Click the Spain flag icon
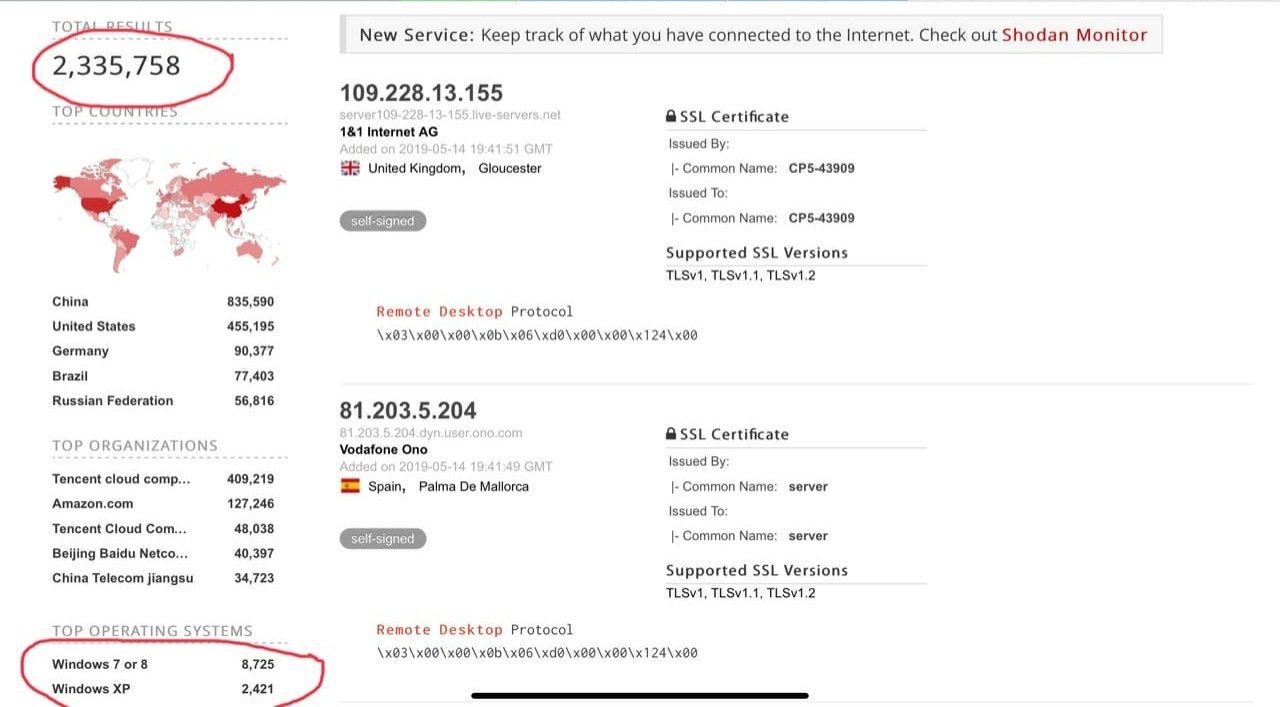Image resolution: width=1280 pixels, height=707 pixels. coord(350,486)
